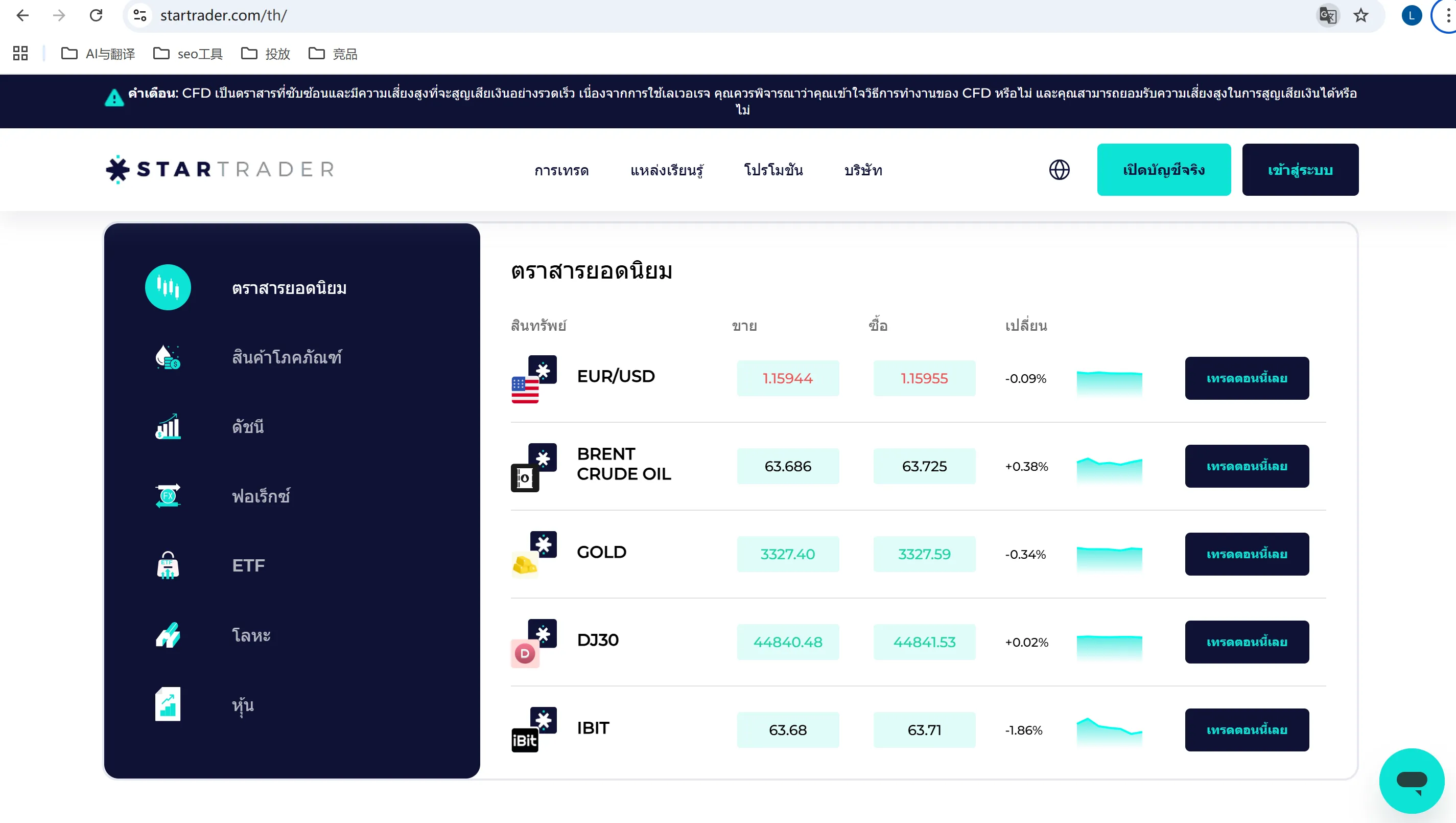This screenshot has height=823, width=1456.
Task: Click the IBIT trade now button
Action: tap(1247, 730)
